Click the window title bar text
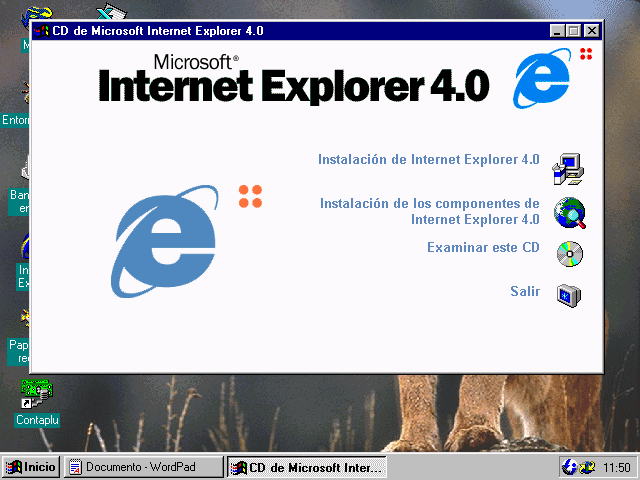This screenshot has width=640, height=480. click(x=158, y=31)
